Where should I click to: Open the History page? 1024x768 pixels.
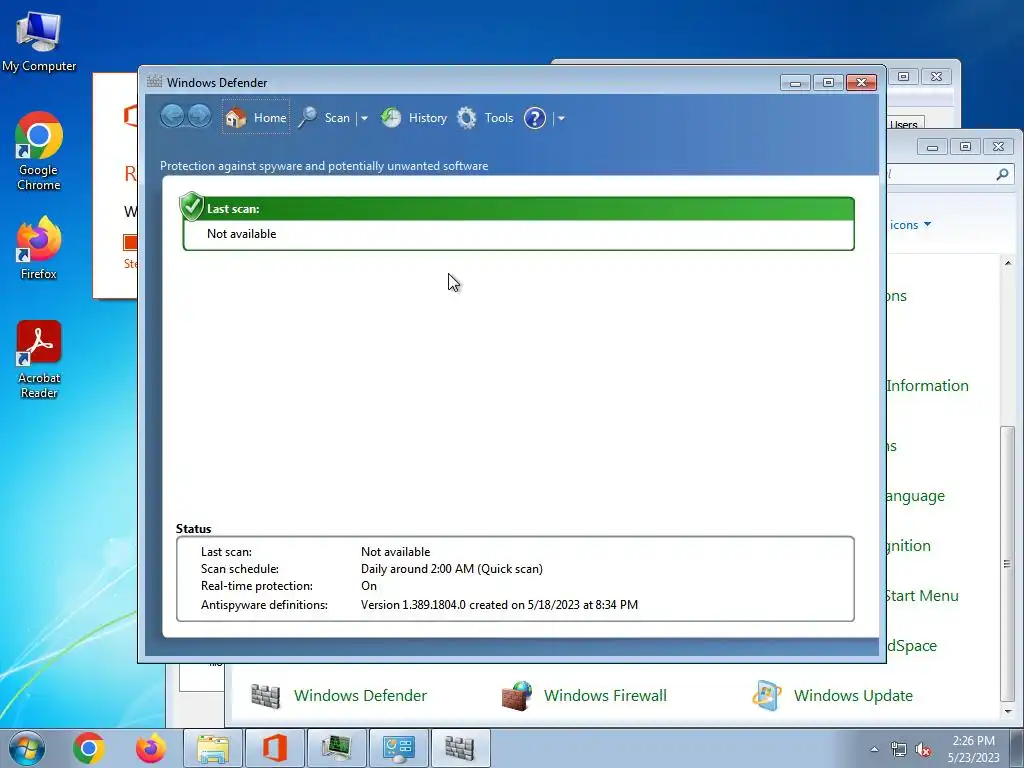coord(428,118)
